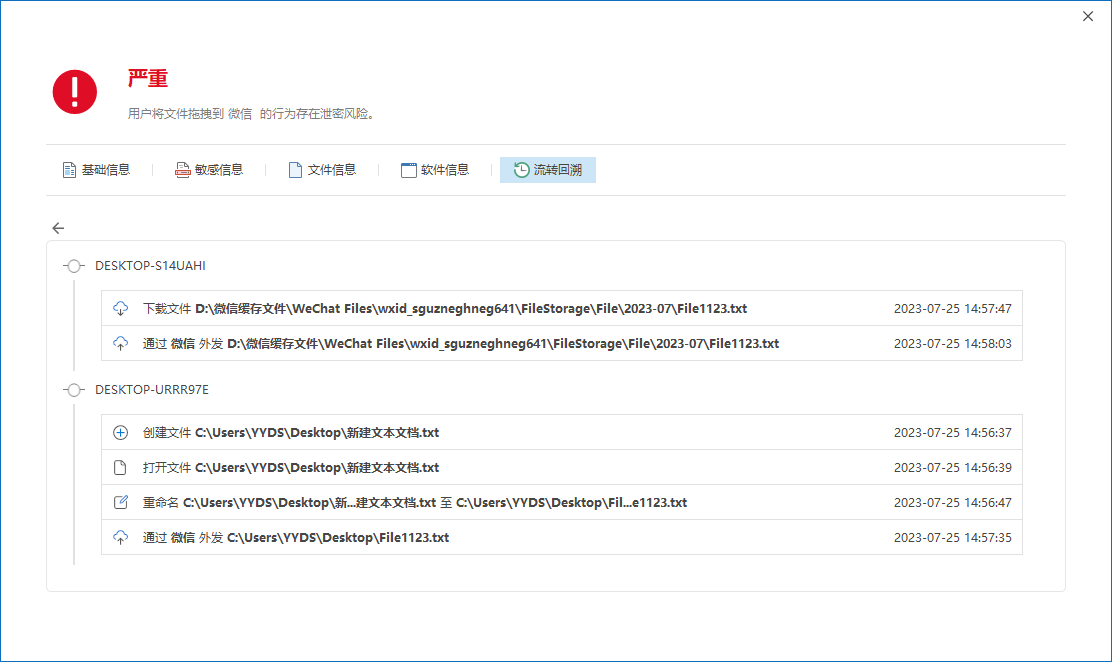
Task: Collapse the DESKTOP-S14UAHI node circle
Action: (74, 266)
